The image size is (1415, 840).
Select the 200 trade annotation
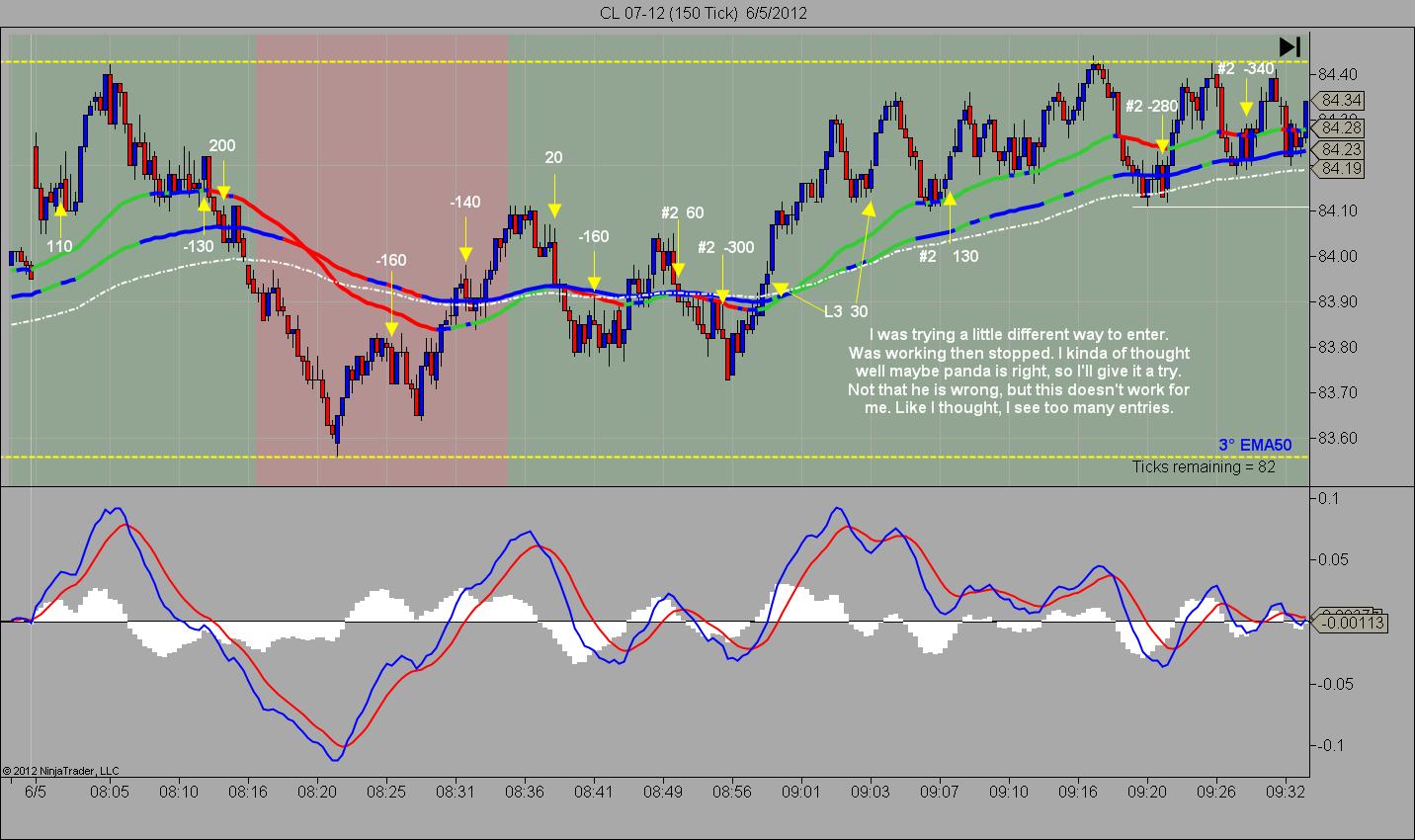(x=222, y=146)
